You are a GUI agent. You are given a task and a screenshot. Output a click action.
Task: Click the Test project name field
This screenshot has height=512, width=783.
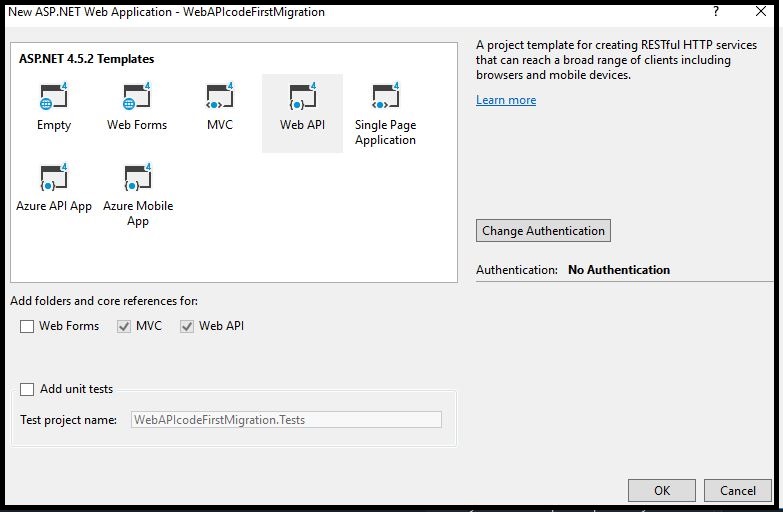pyautogui.click(x=286, y=420)
